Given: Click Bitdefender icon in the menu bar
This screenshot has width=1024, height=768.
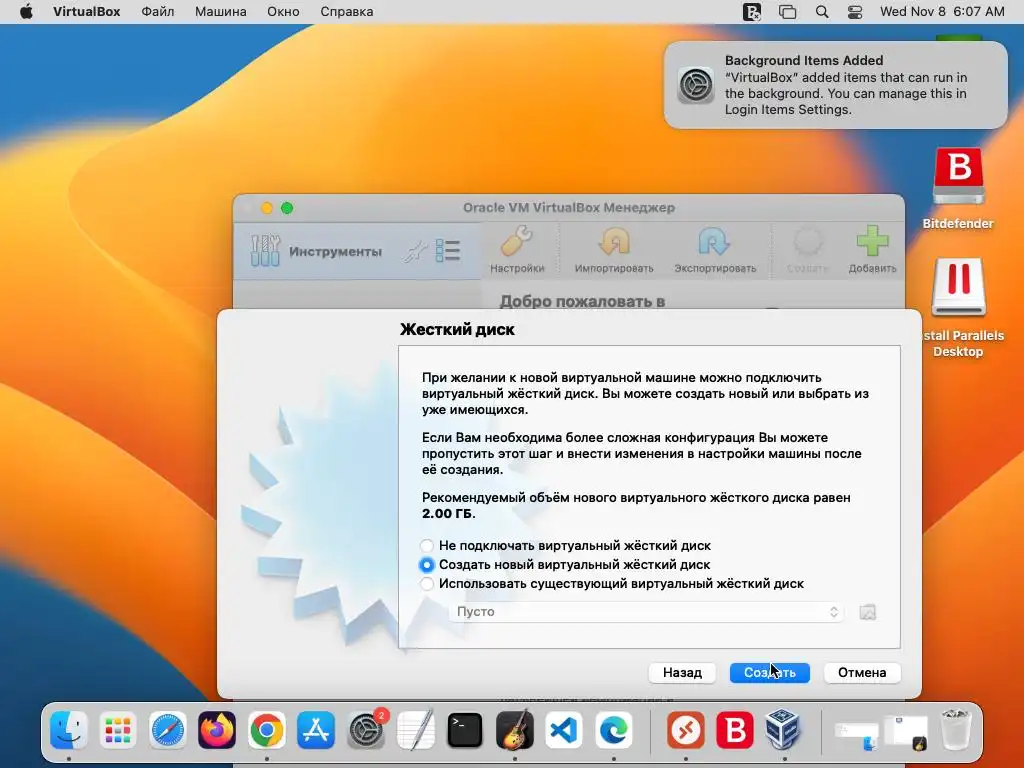Looking at the screenshot, I should [x=752, y=12].
